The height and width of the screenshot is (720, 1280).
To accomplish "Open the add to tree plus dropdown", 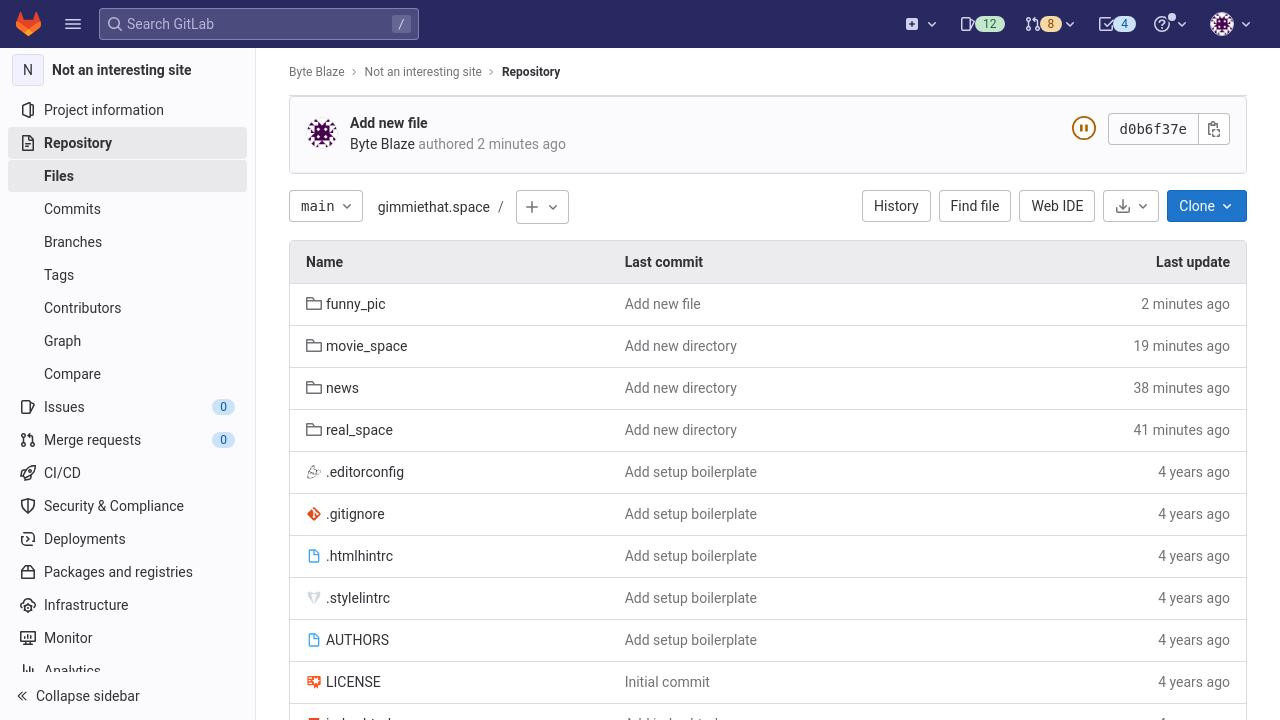I will click(542, 207).
